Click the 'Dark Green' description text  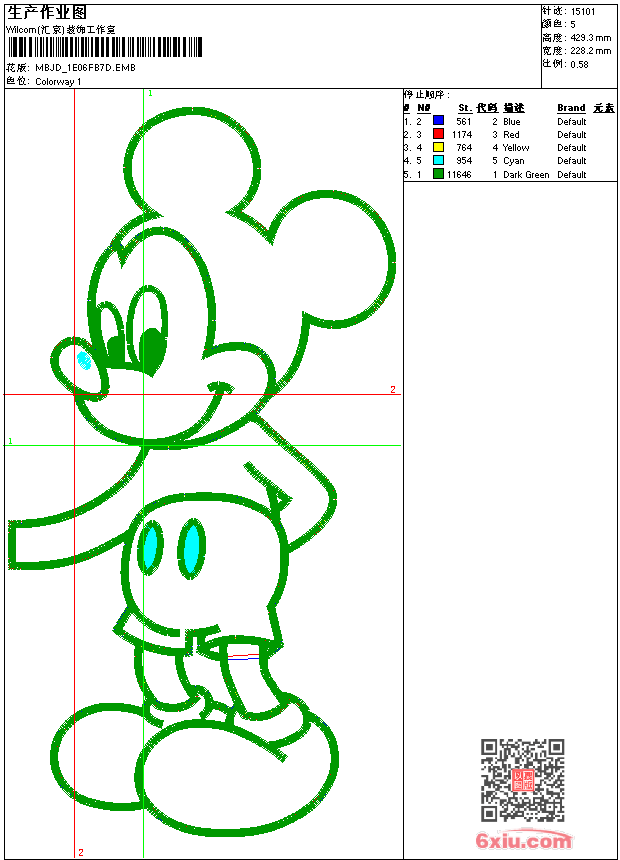click(526, 175)
